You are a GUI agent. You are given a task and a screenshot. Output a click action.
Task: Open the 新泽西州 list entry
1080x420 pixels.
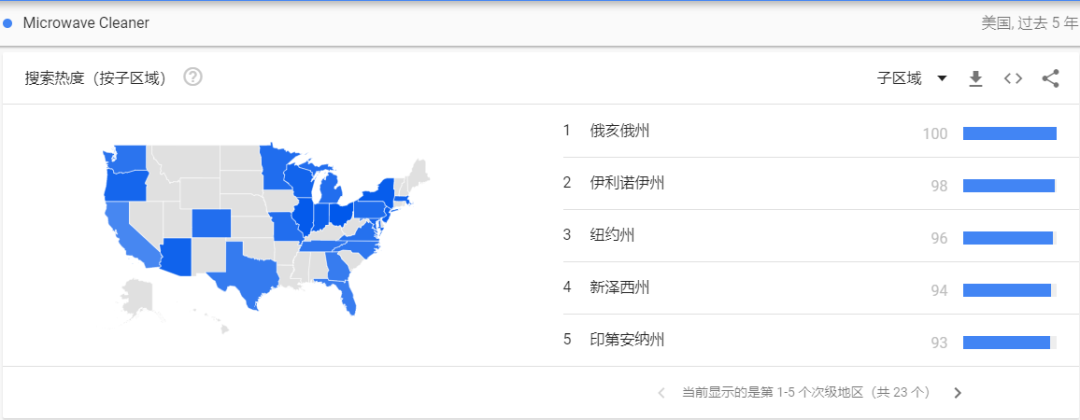[620, 288]
